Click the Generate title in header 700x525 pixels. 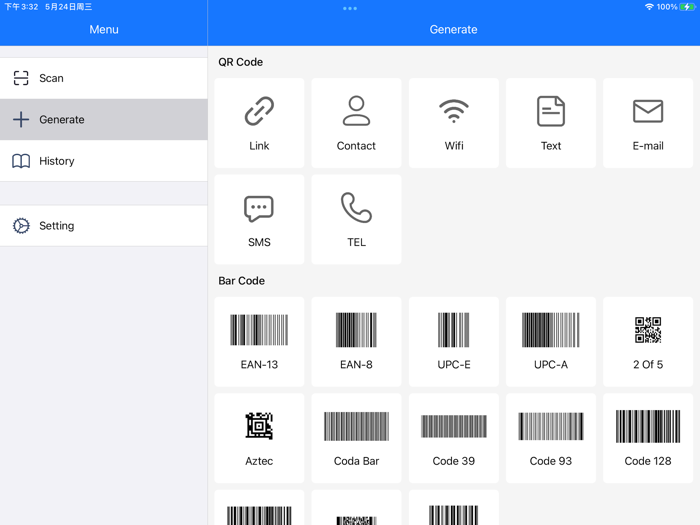[x=454, y=29]
